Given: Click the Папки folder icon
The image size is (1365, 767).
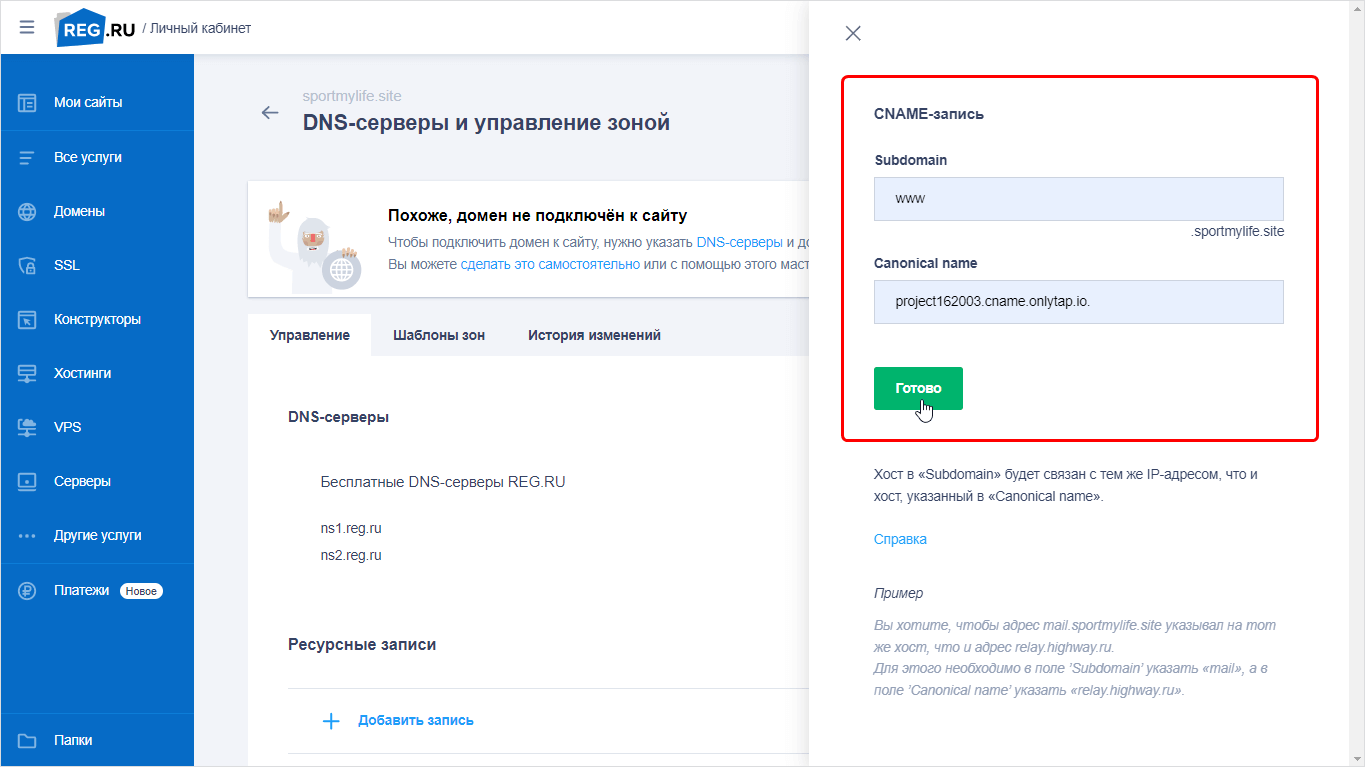Looking at the screenshot, I should point(27,741).
